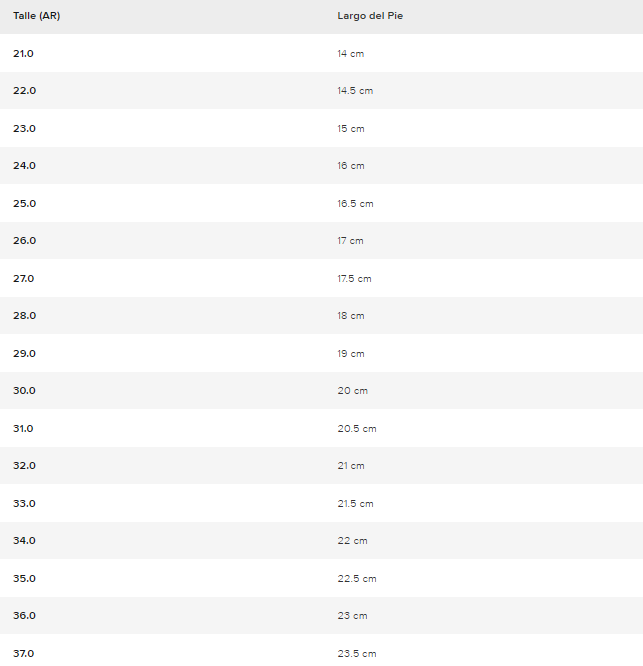Click the 16 cm foot length value
643x666 pixels.
[351, 166]
